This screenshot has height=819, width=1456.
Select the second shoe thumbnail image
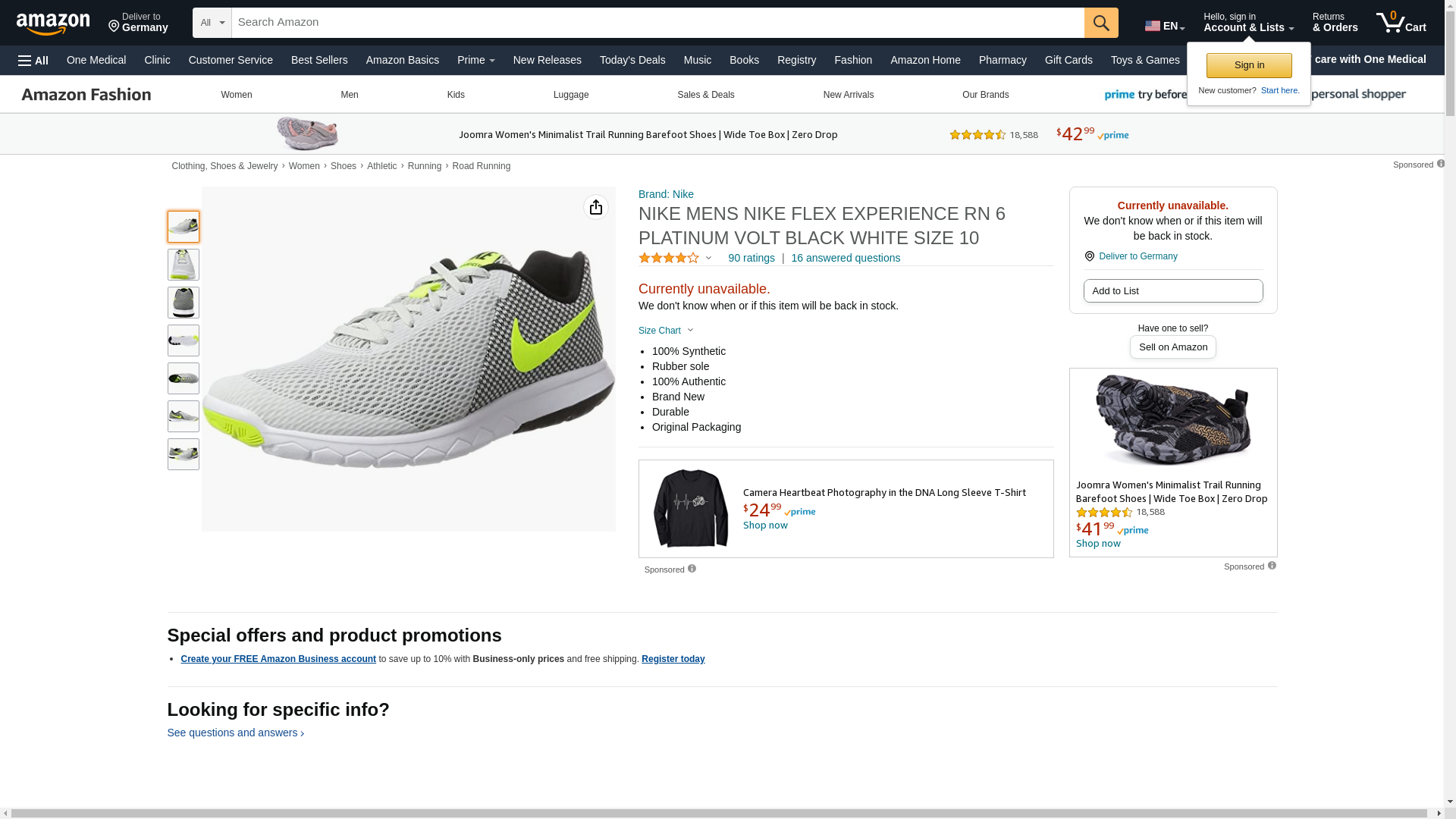click(x=184, y=265)
